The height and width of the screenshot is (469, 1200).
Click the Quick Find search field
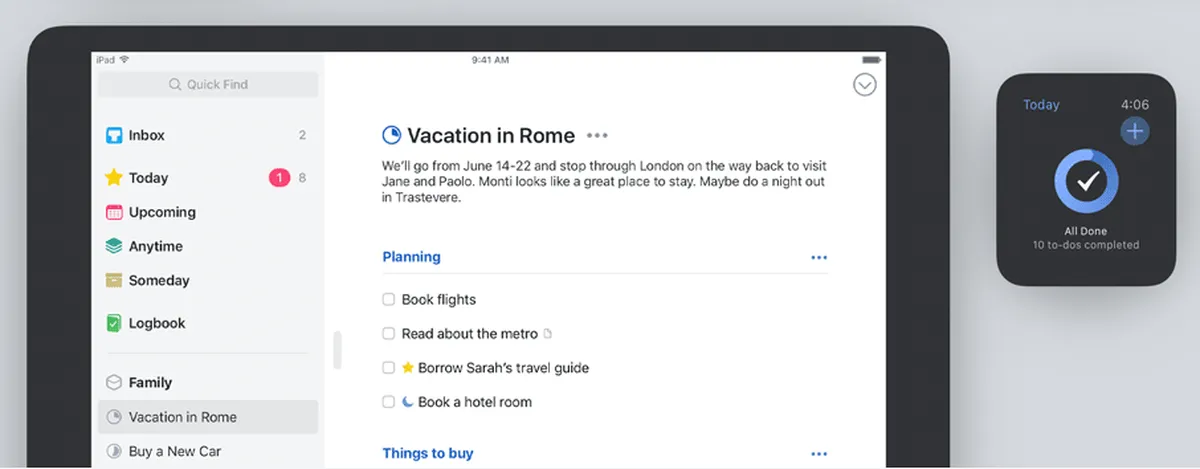tap(208, 85)
